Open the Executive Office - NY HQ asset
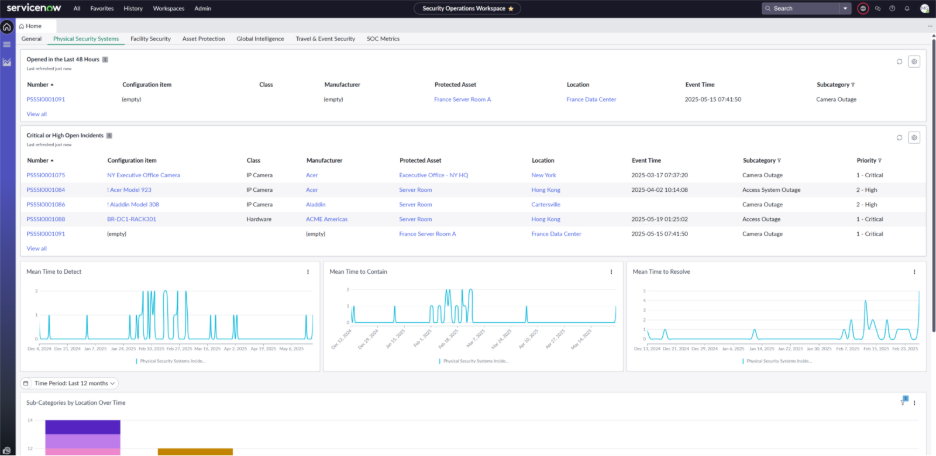The image size is (936, 456). (434, 175)
